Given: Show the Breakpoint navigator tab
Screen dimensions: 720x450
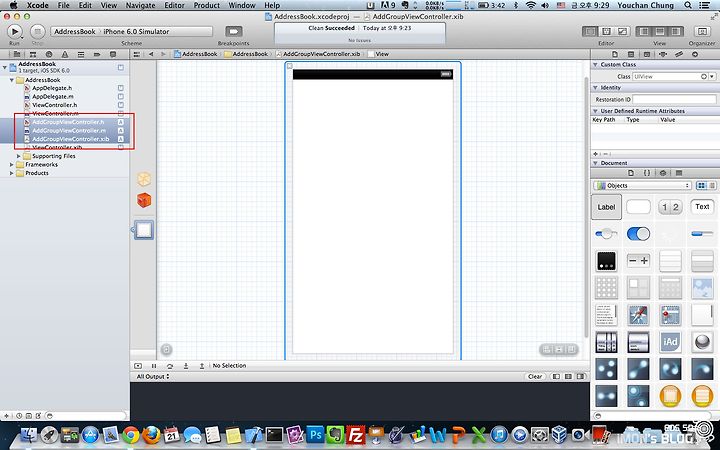Looking at the screenshot, I should click(97, 54).
